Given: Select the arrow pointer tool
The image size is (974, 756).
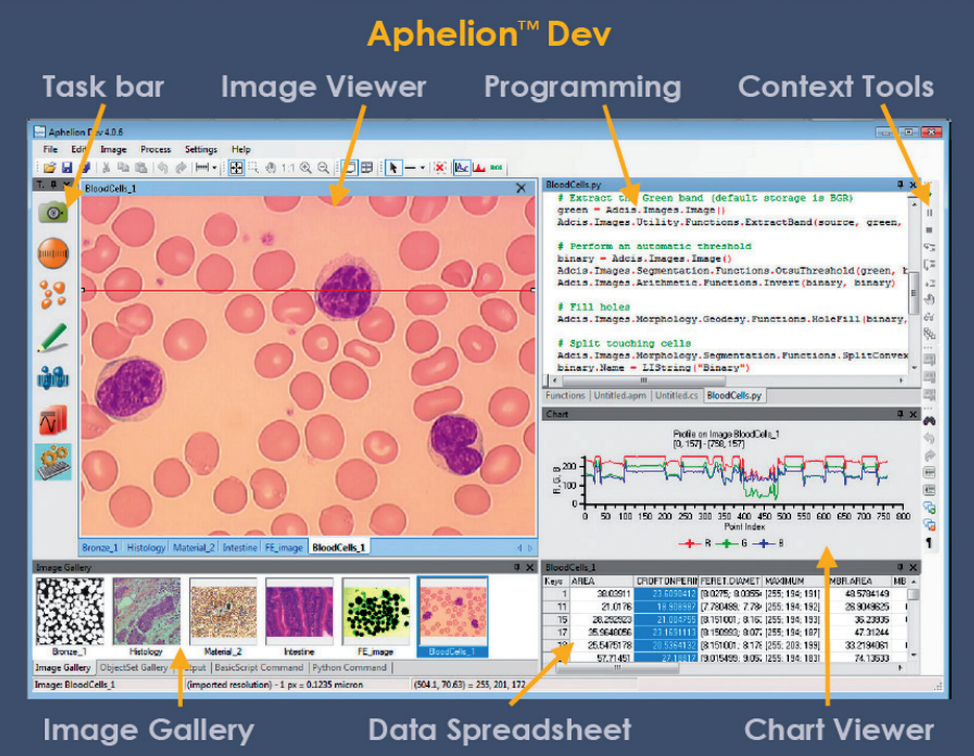Looking at the screenshot, I should tap(393, 168).
